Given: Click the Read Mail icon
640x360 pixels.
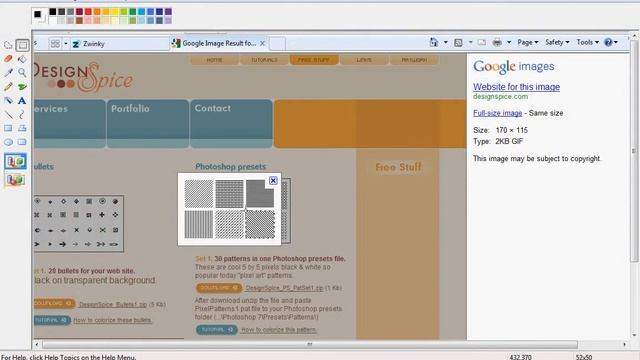Looking at the screenshot, I should tap(482, 42).
